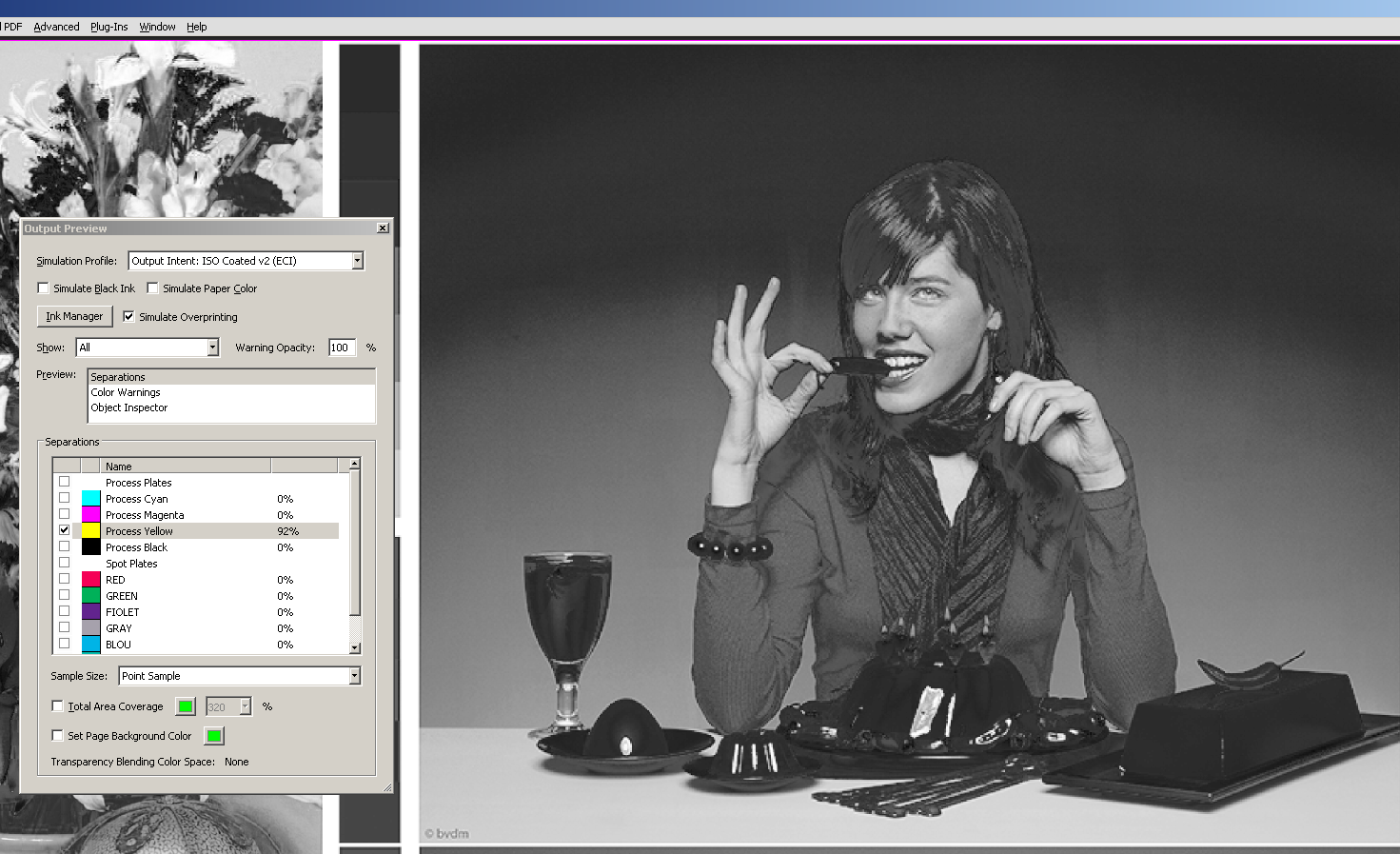The image size is (1400, 854).
Task: Open the Sample Size dropdown
Action: coord(354,676)
